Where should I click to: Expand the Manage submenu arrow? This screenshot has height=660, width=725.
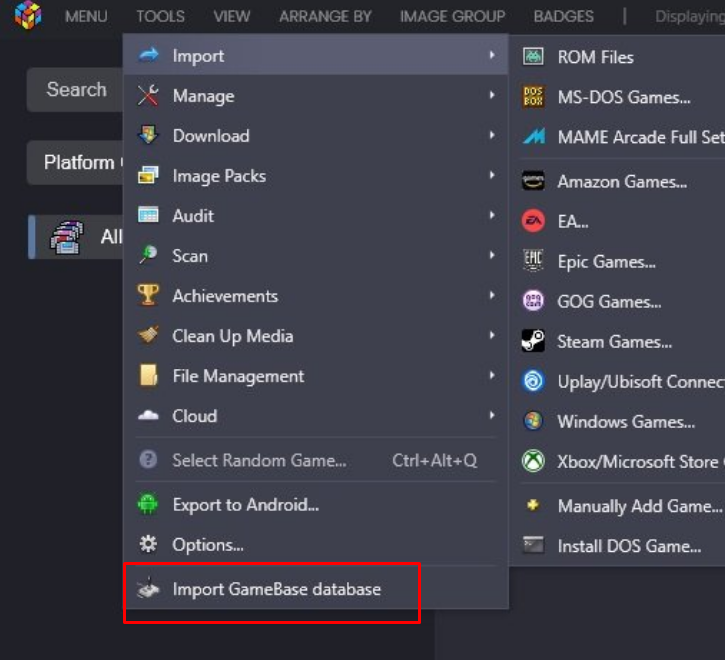[x=492, y=95]
